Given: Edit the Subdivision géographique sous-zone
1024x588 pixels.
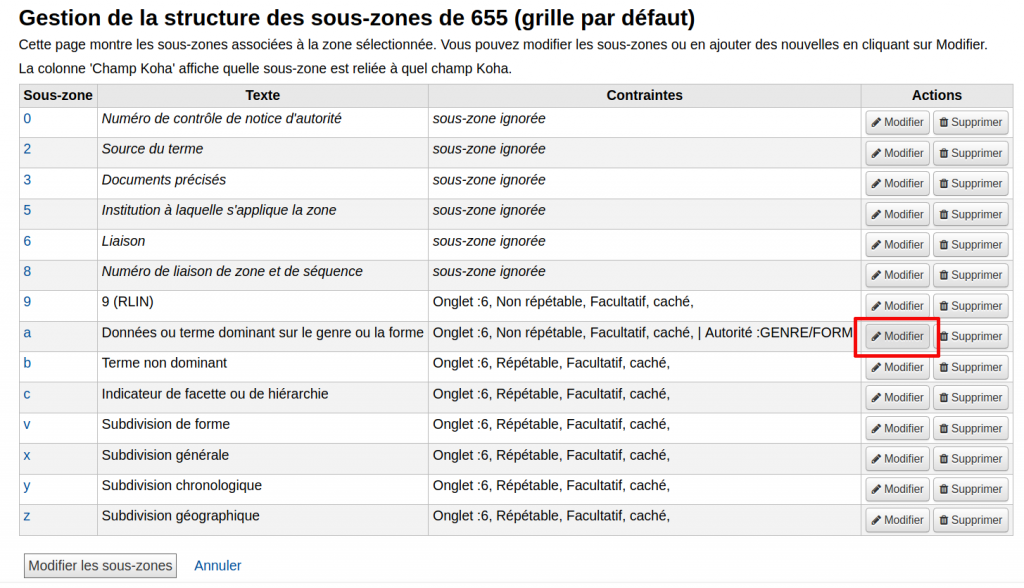Looking at the screenshot, I should pos(897,520).
